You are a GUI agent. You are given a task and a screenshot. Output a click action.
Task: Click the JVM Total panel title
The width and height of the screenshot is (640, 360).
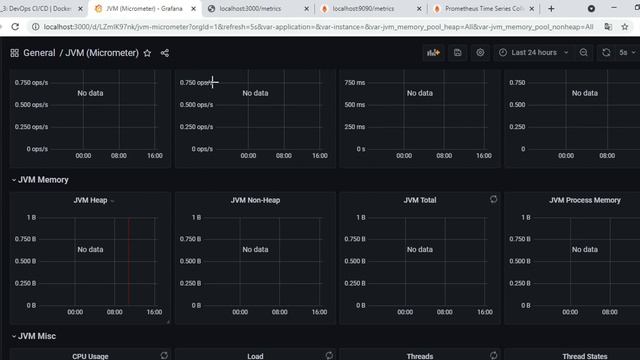tap(420, 200)
